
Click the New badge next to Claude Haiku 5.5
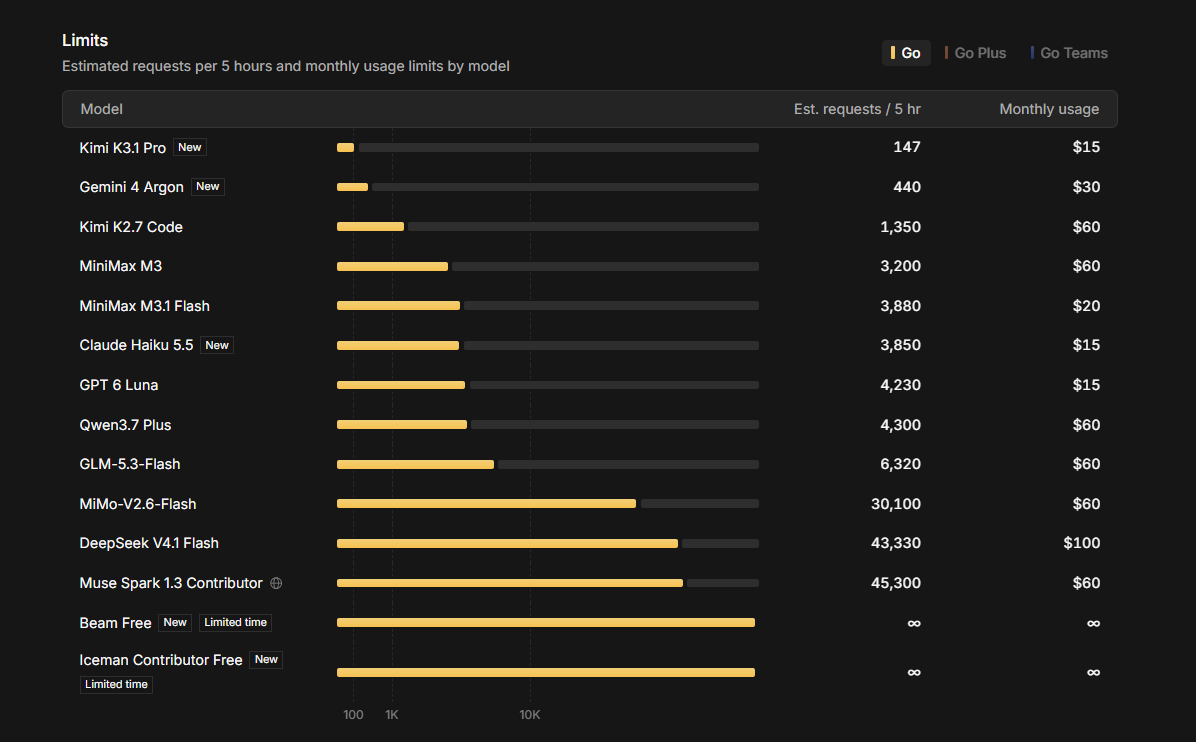tap(217, 345)
